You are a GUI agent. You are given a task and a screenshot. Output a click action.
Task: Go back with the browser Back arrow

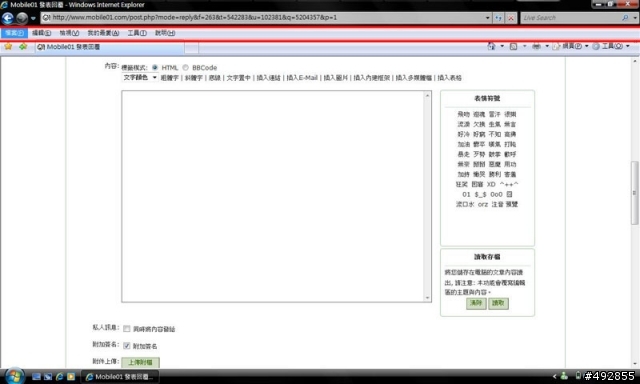tap(8, 18)
